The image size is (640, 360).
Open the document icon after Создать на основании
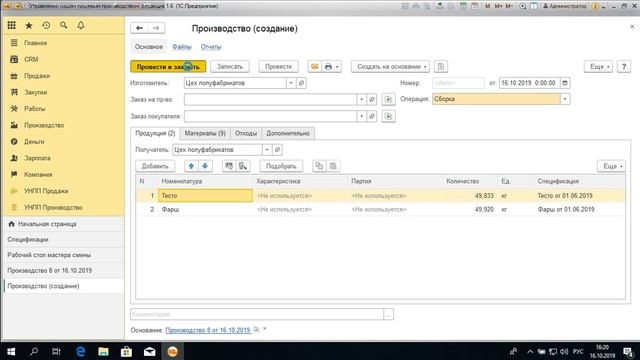440,67
